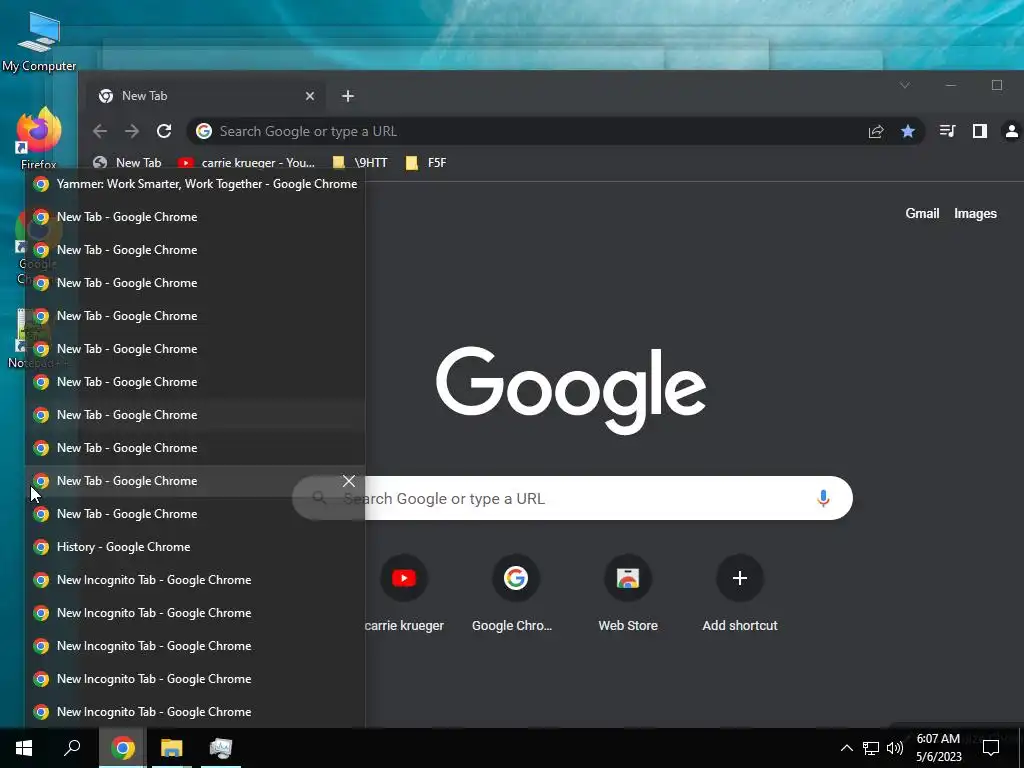This screenshot has height=768, width=1024.
Task: Open the New Tab bookmark
Action: coord(127,163)
